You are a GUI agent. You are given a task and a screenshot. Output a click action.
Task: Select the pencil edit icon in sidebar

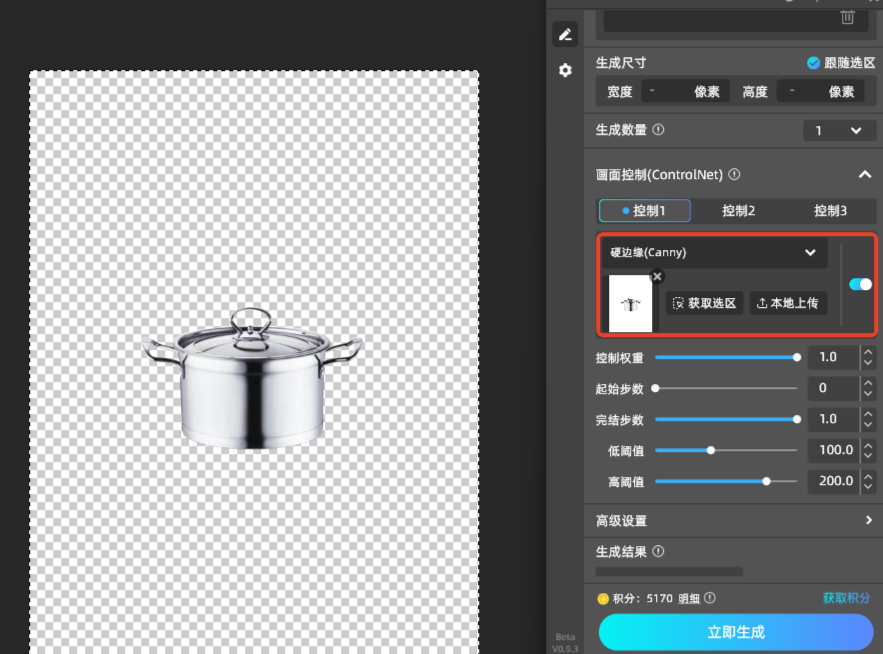tap(565, 35)
